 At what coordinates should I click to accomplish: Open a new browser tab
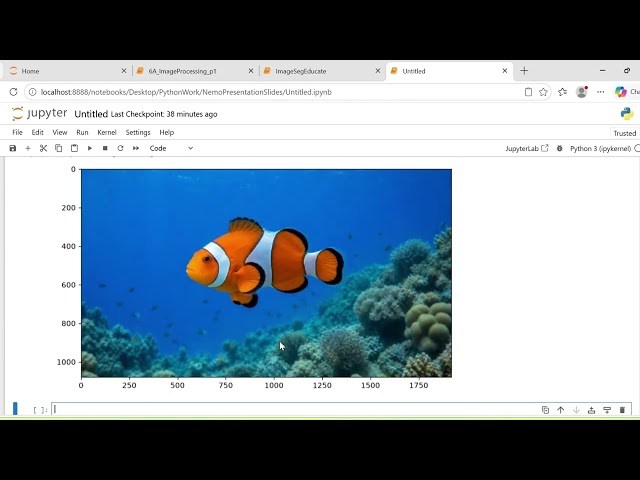(x=524, y=71)
